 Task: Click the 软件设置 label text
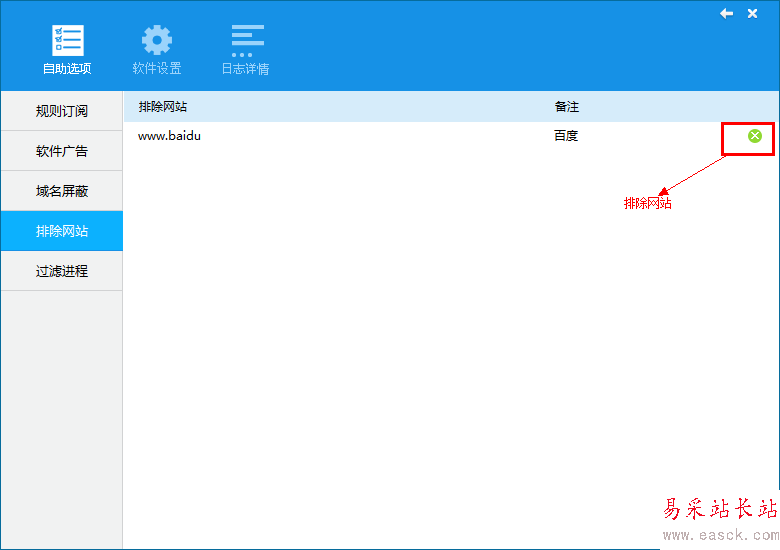[157, 69]
